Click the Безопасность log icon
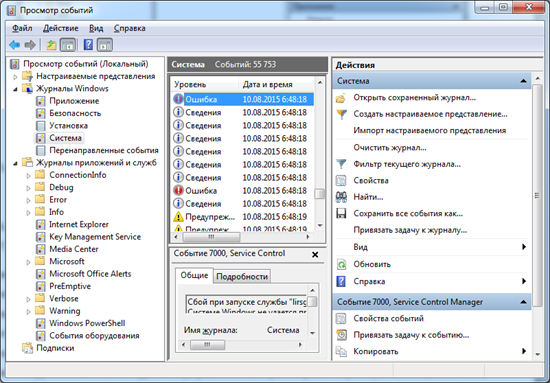The height and width of the screenshot is (383, 550). pyautogui.click(x=41, y=114)
